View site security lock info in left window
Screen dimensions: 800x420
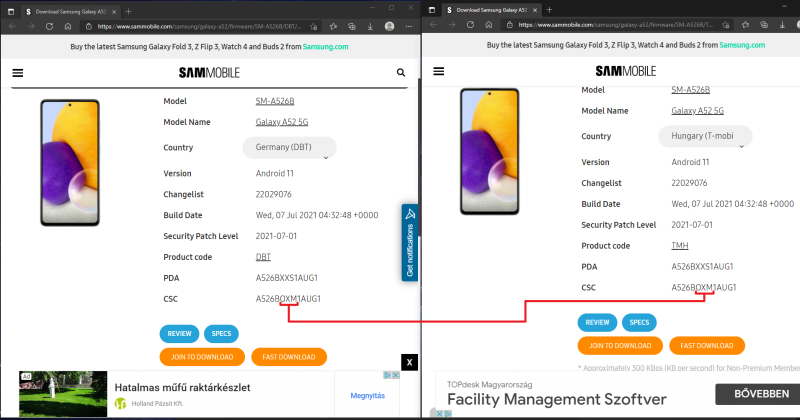pos(89,27)
